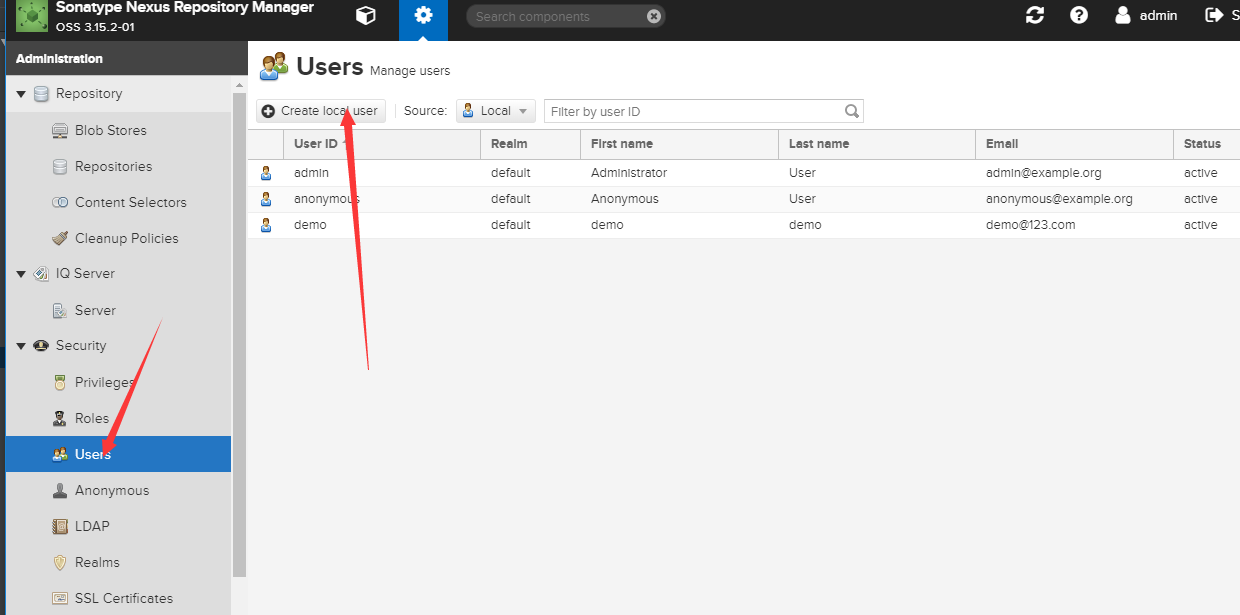Click the Sign out icon
The image size is (1240, 615).
pyautogui.click(x=1215, y=15)
